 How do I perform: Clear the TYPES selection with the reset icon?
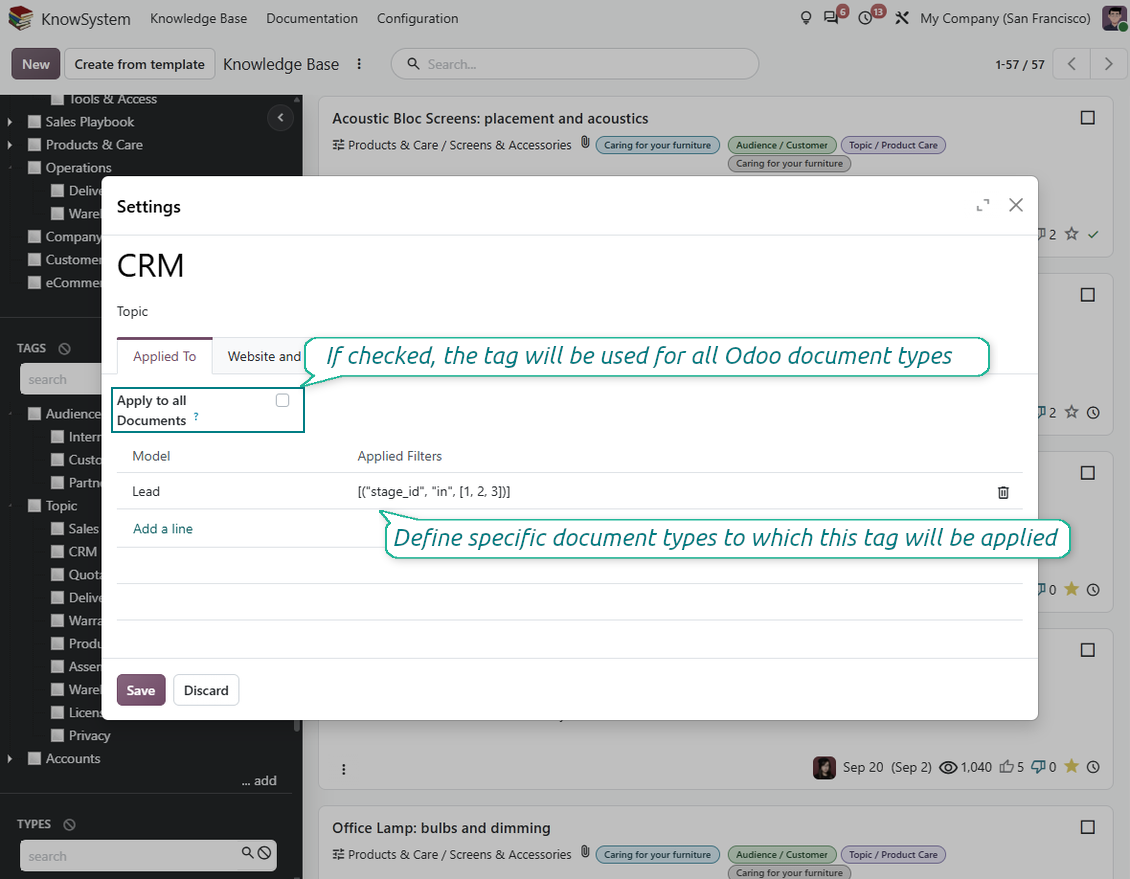[69, 824]
